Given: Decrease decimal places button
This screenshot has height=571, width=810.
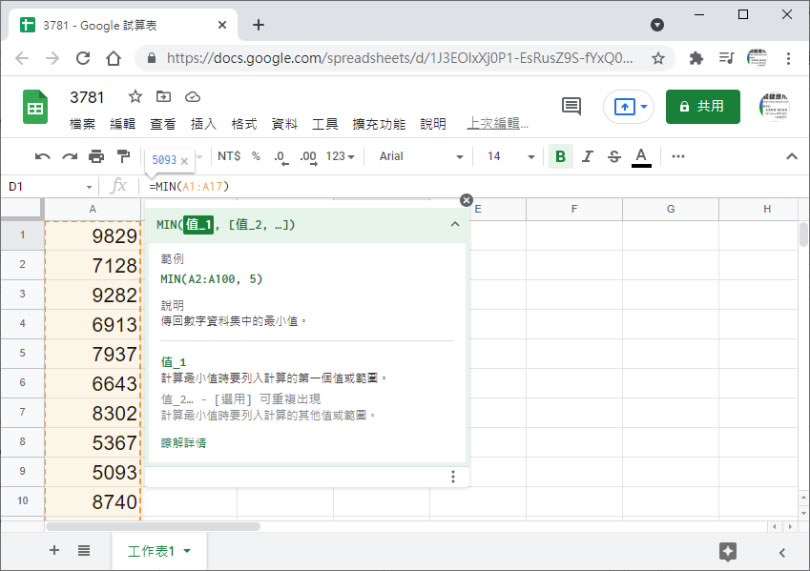Looking at the screenshot, I should (281, 157).
